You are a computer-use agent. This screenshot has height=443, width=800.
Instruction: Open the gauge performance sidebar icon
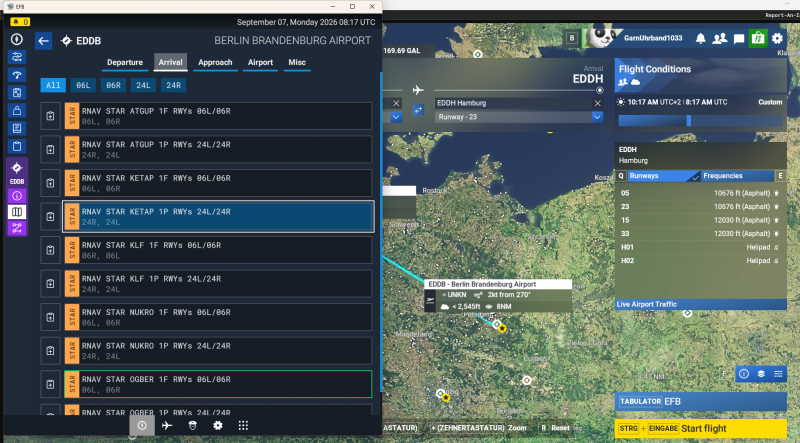click(x=17, y=75)
